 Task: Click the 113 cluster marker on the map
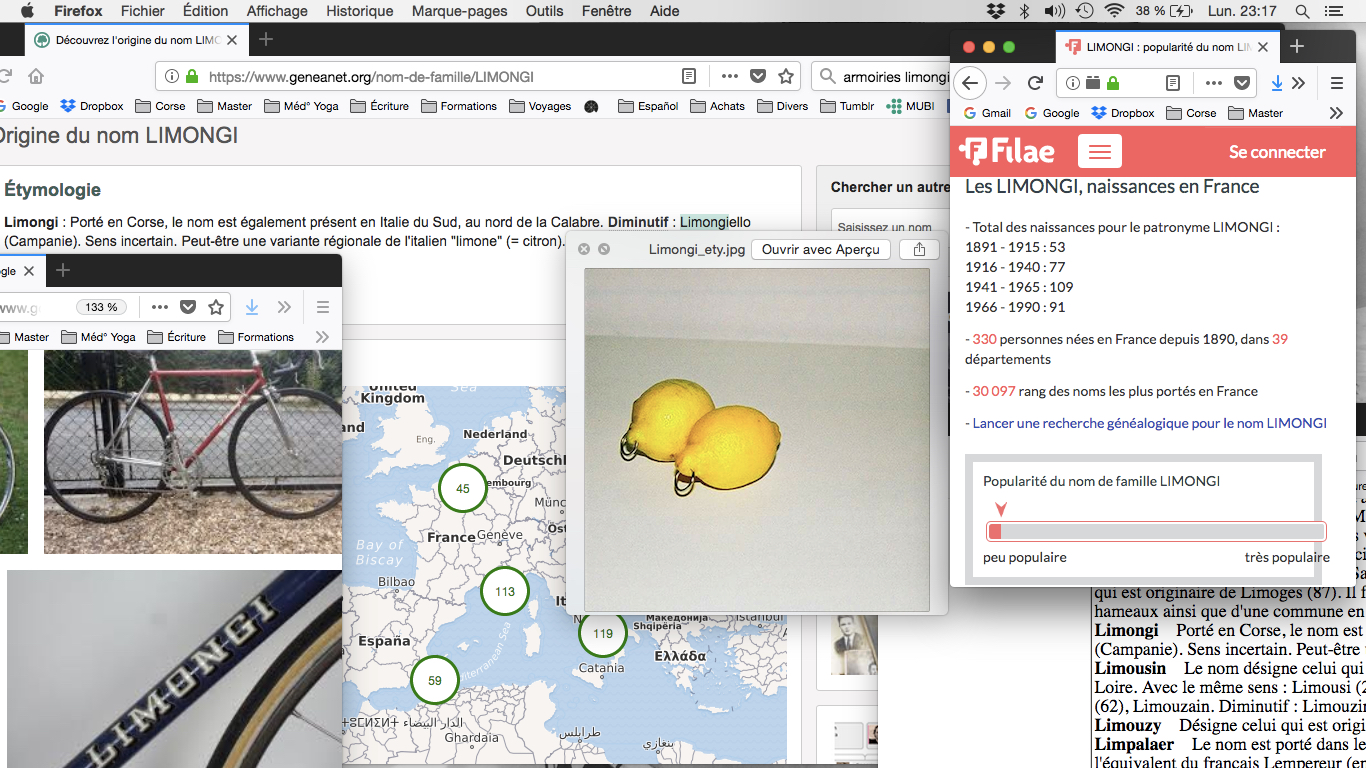(x=505, y=591)
